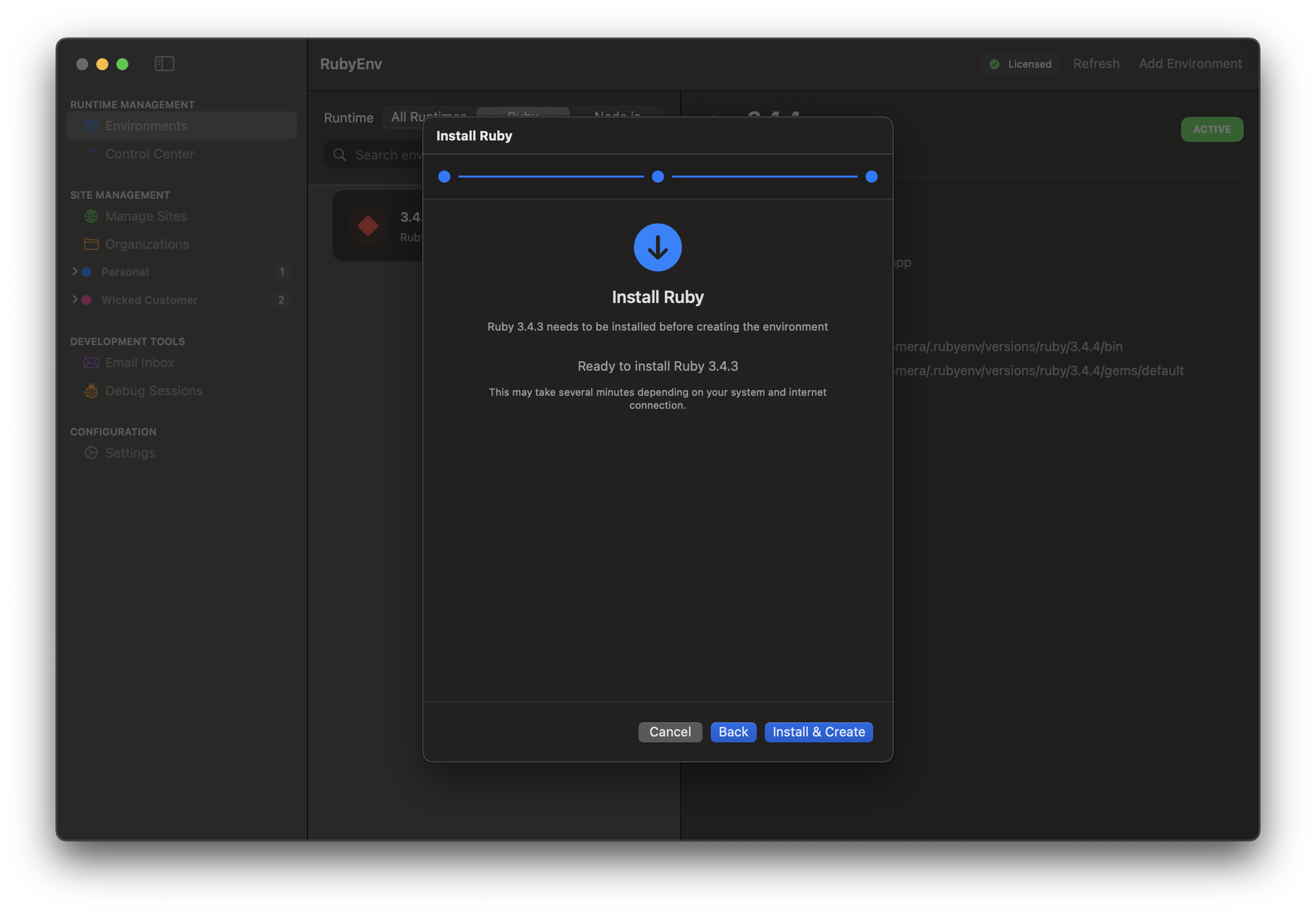1316x915 pixels.
Task: Click the second wizard step dot
Action: pyautogui.click(x=658, y=177)
